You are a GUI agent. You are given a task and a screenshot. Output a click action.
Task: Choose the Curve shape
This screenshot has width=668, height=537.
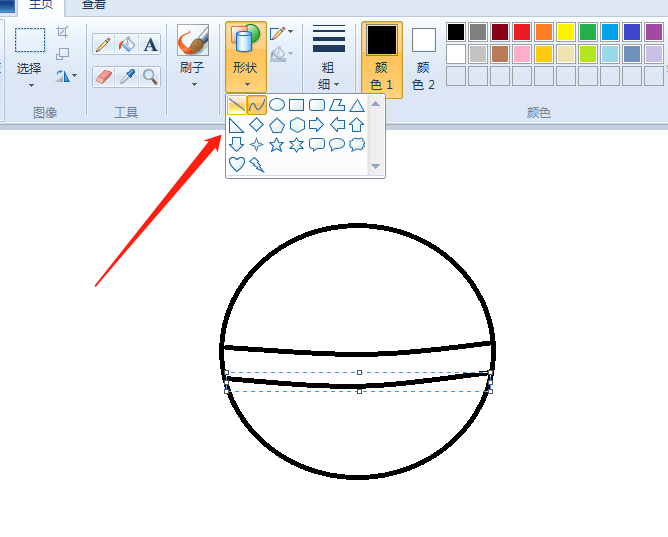[x=257, y=105]
